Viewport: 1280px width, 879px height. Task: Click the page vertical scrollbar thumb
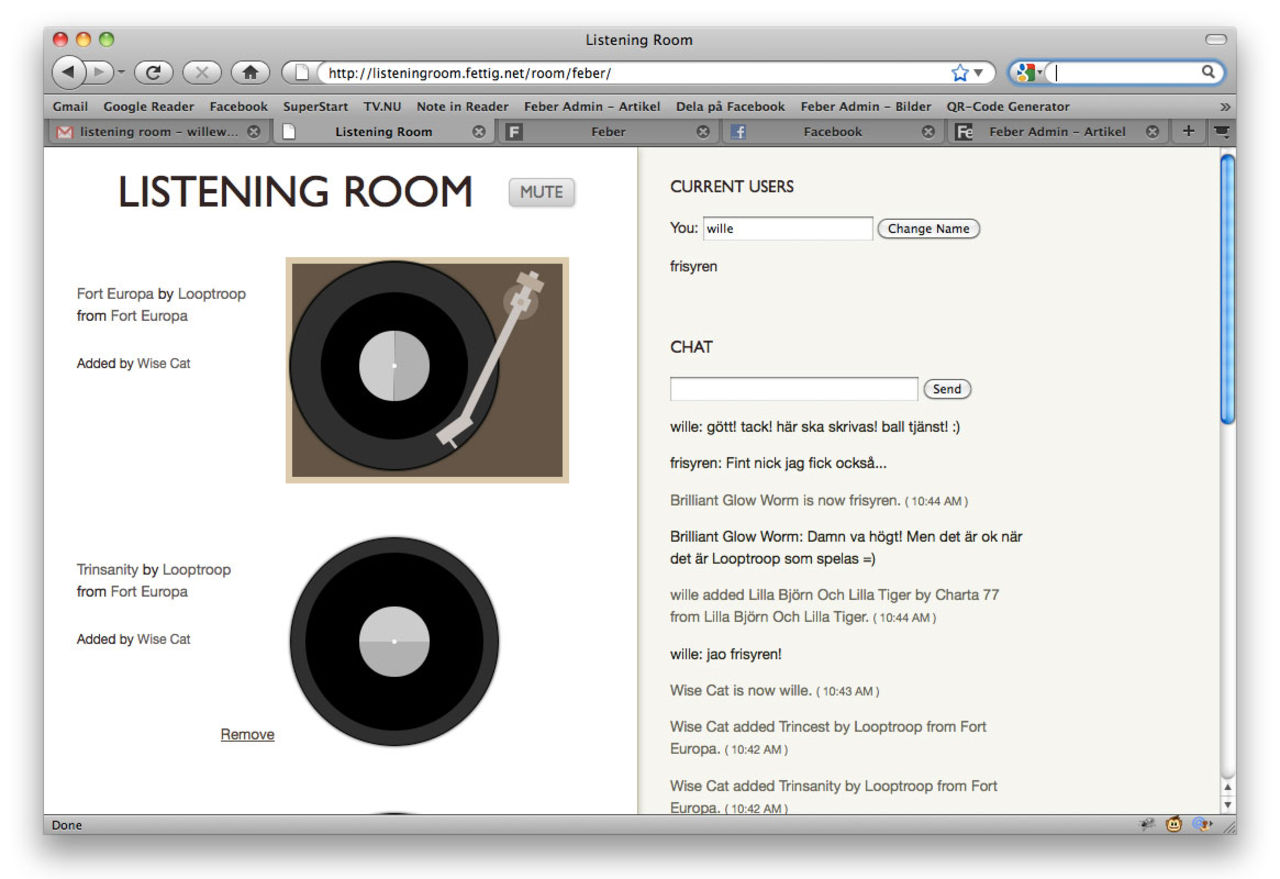pos(1227,290)
